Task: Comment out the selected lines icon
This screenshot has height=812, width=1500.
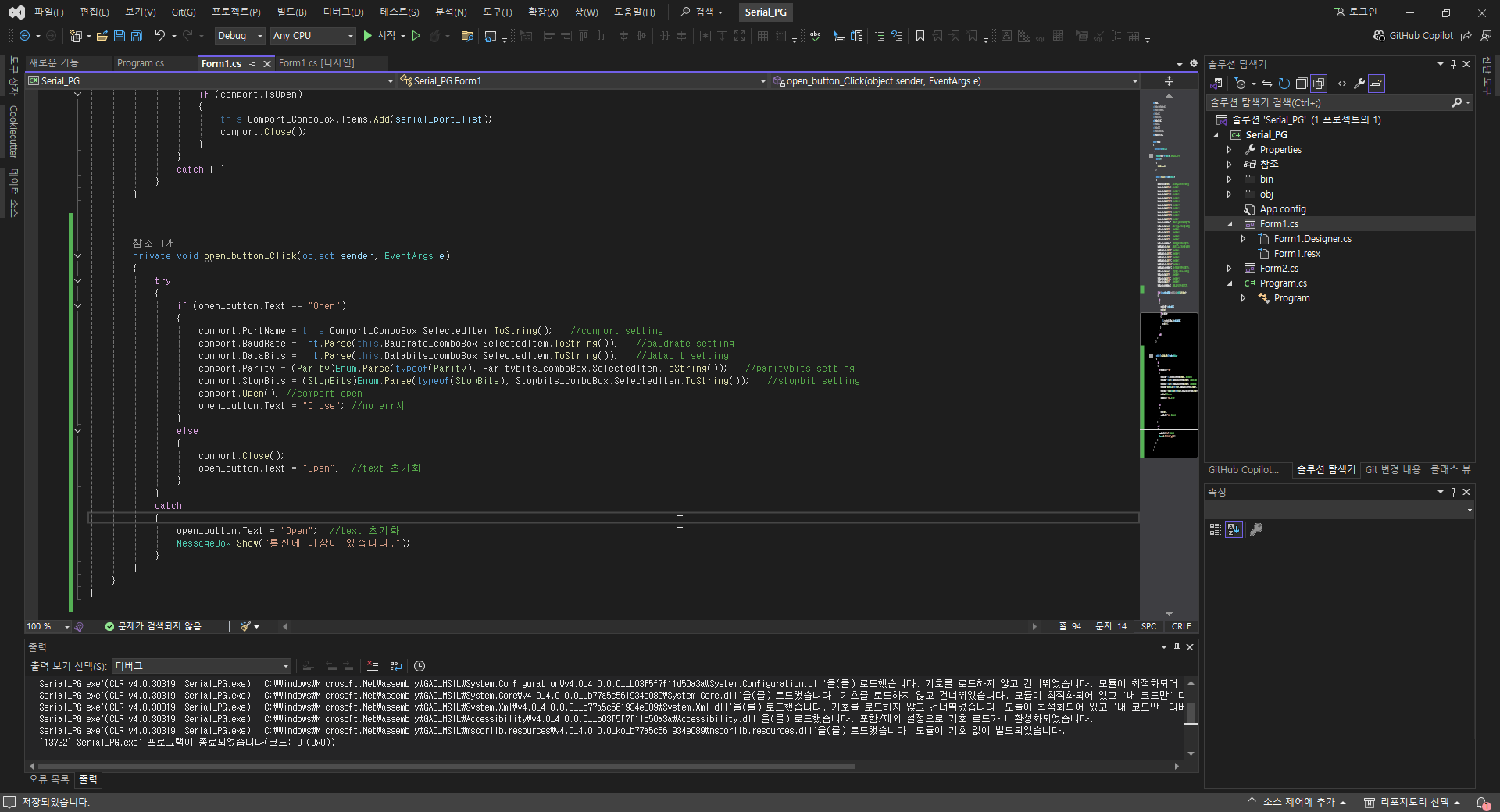Action: (880, 36)
